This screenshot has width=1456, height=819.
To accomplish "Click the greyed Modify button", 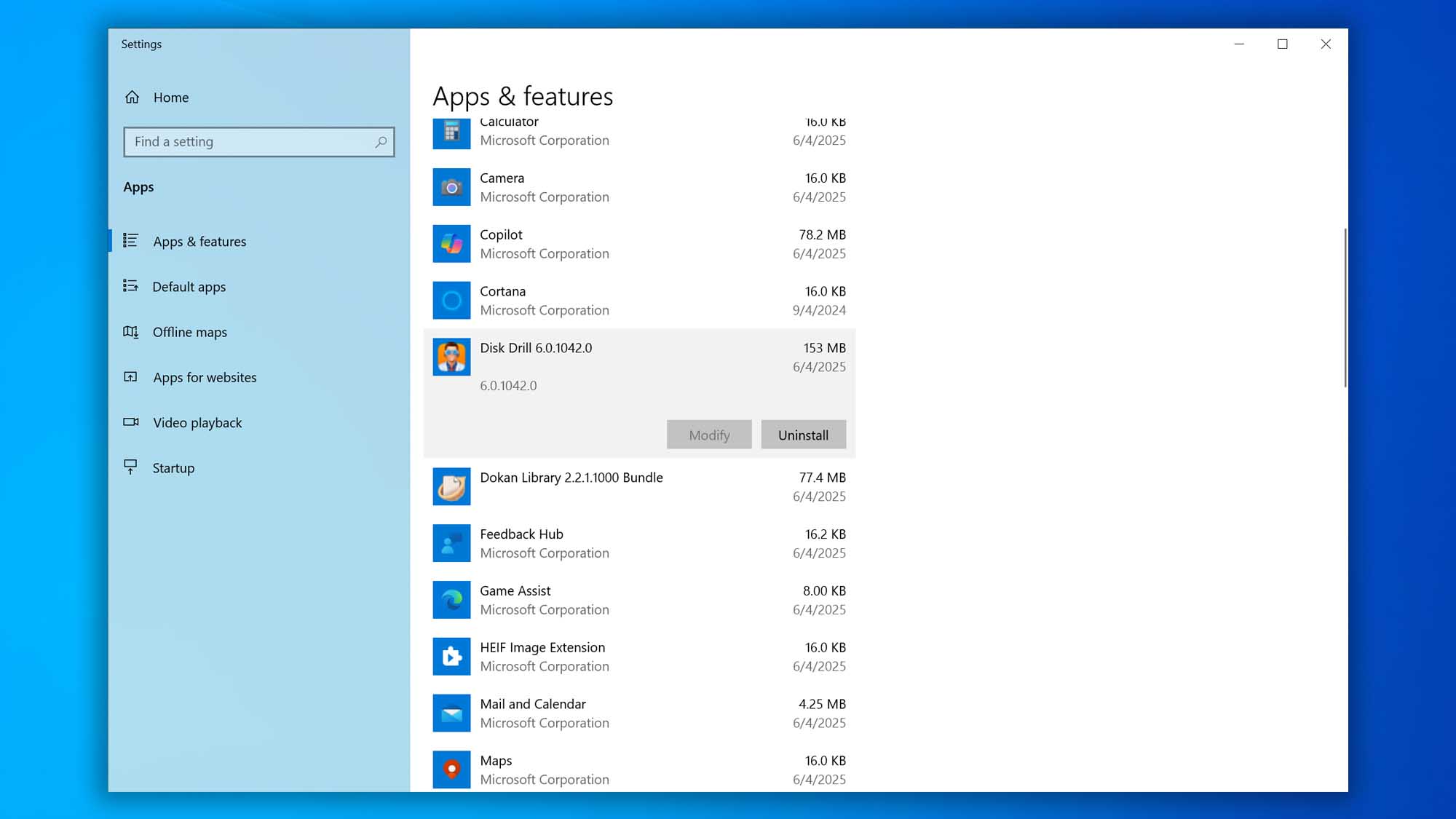I will (x=709, y=435).
